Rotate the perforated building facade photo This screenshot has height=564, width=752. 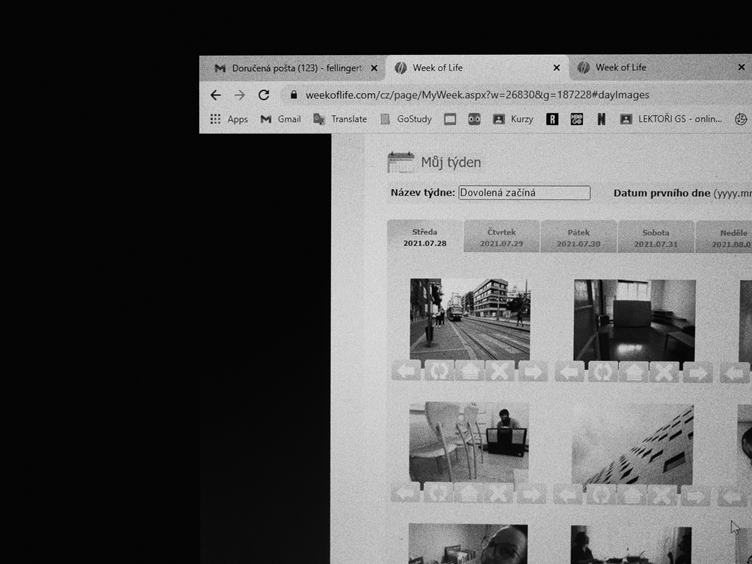click(x=601, y=494)
